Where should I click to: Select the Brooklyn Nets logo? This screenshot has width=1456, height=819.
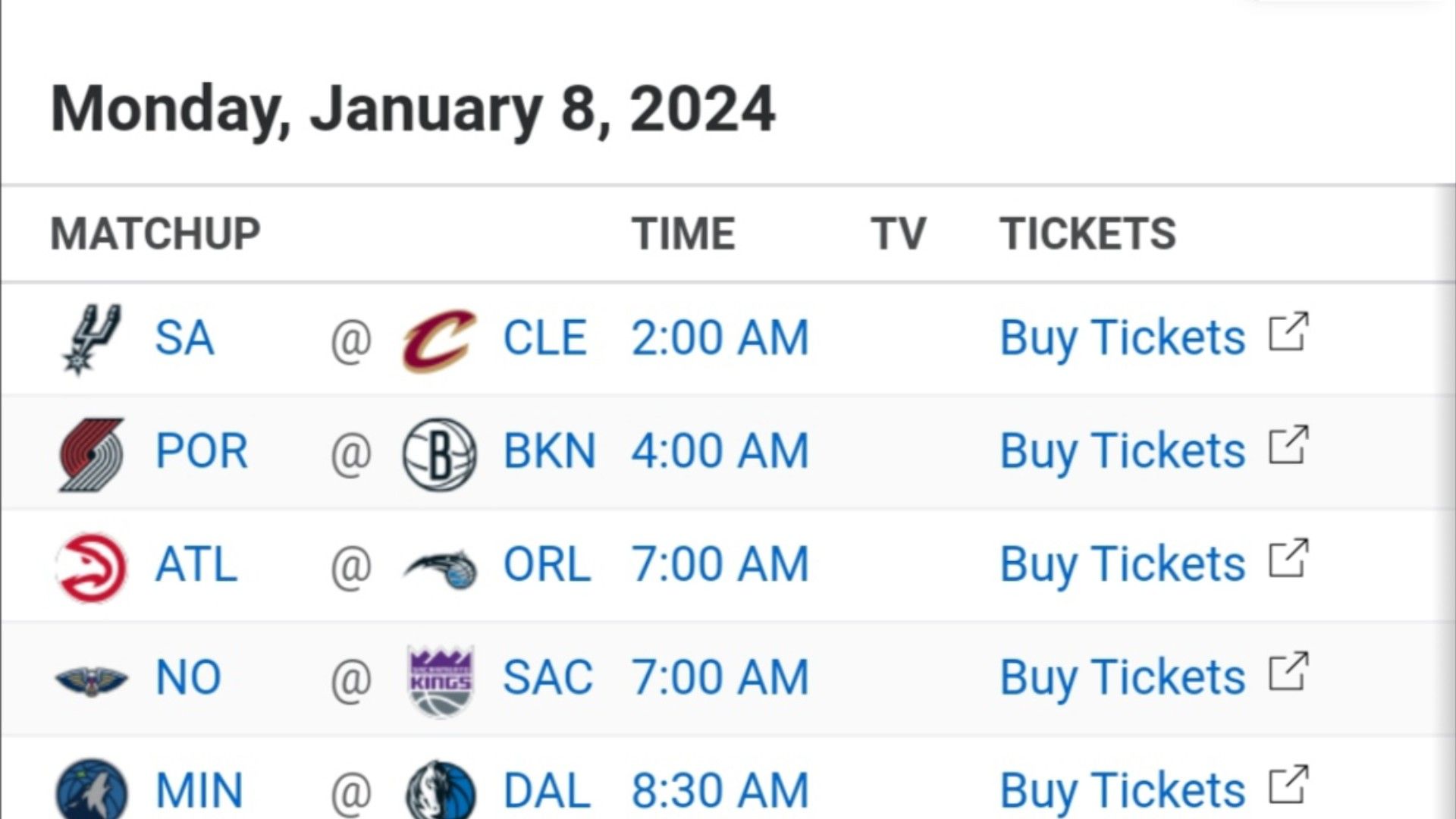[x=440, y=453]
